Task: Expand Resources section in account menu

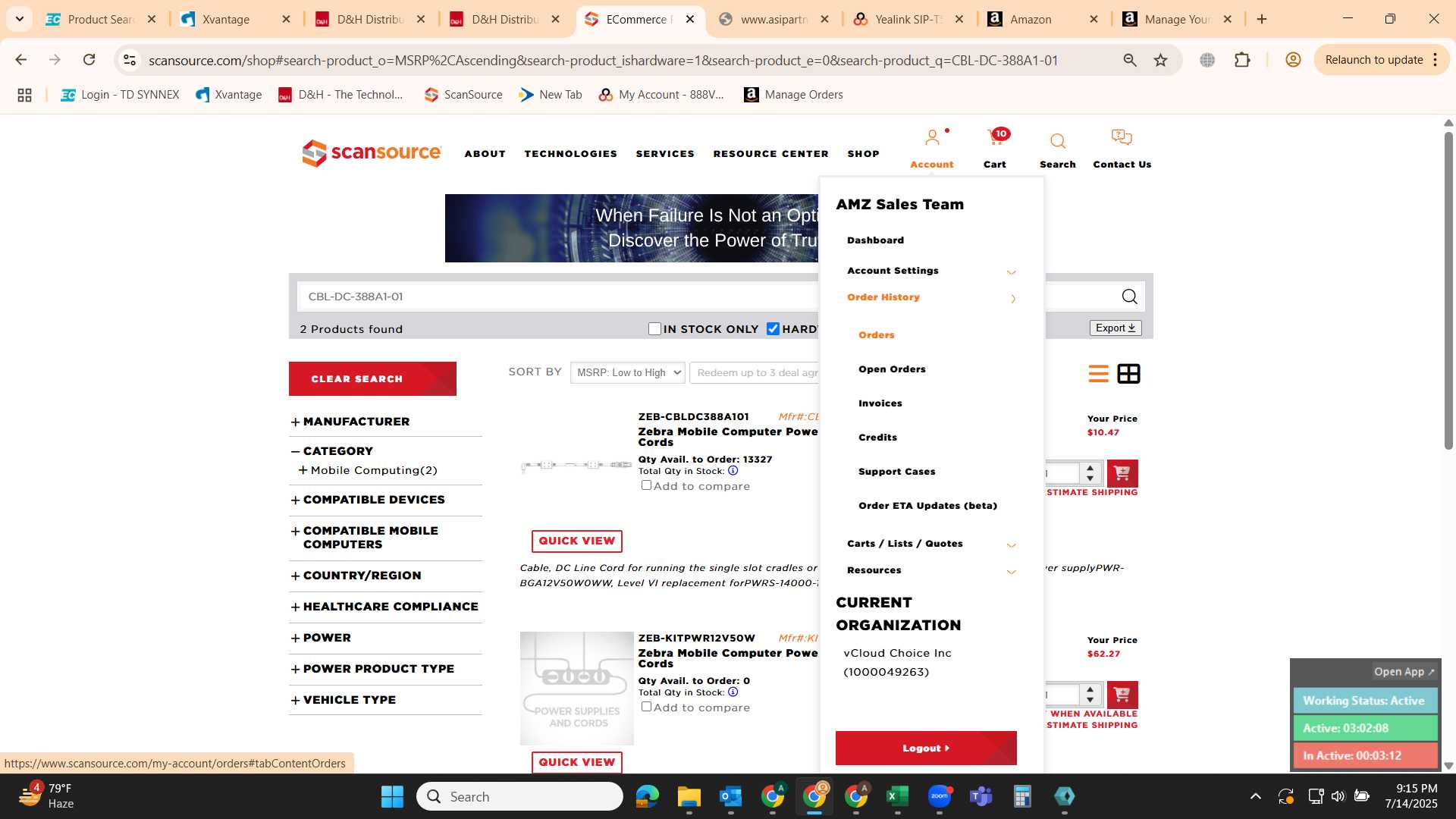Action: tap(1011, 572)
